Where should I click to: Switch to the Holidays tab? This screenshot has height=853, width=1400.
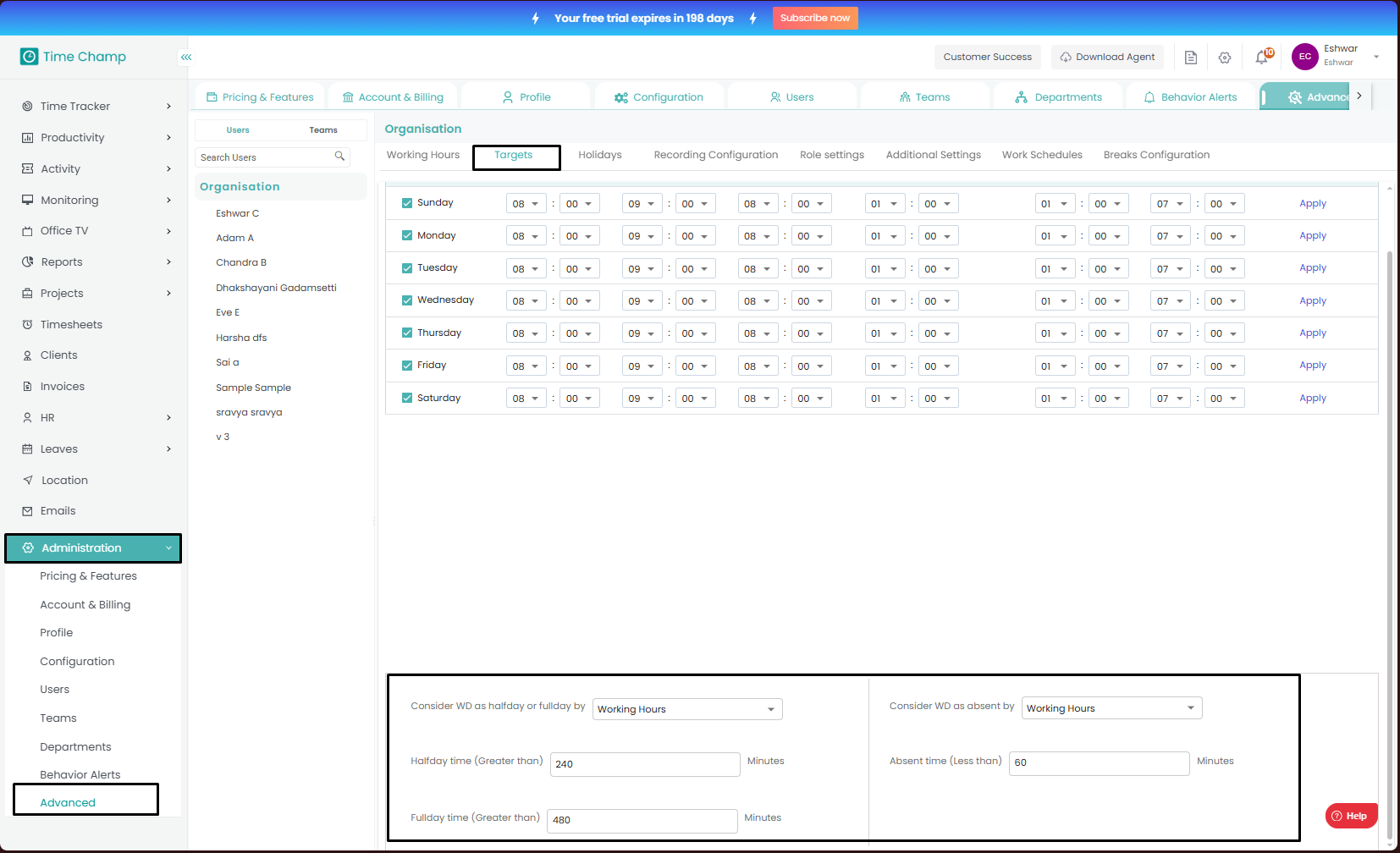click(x=599, y=155)
